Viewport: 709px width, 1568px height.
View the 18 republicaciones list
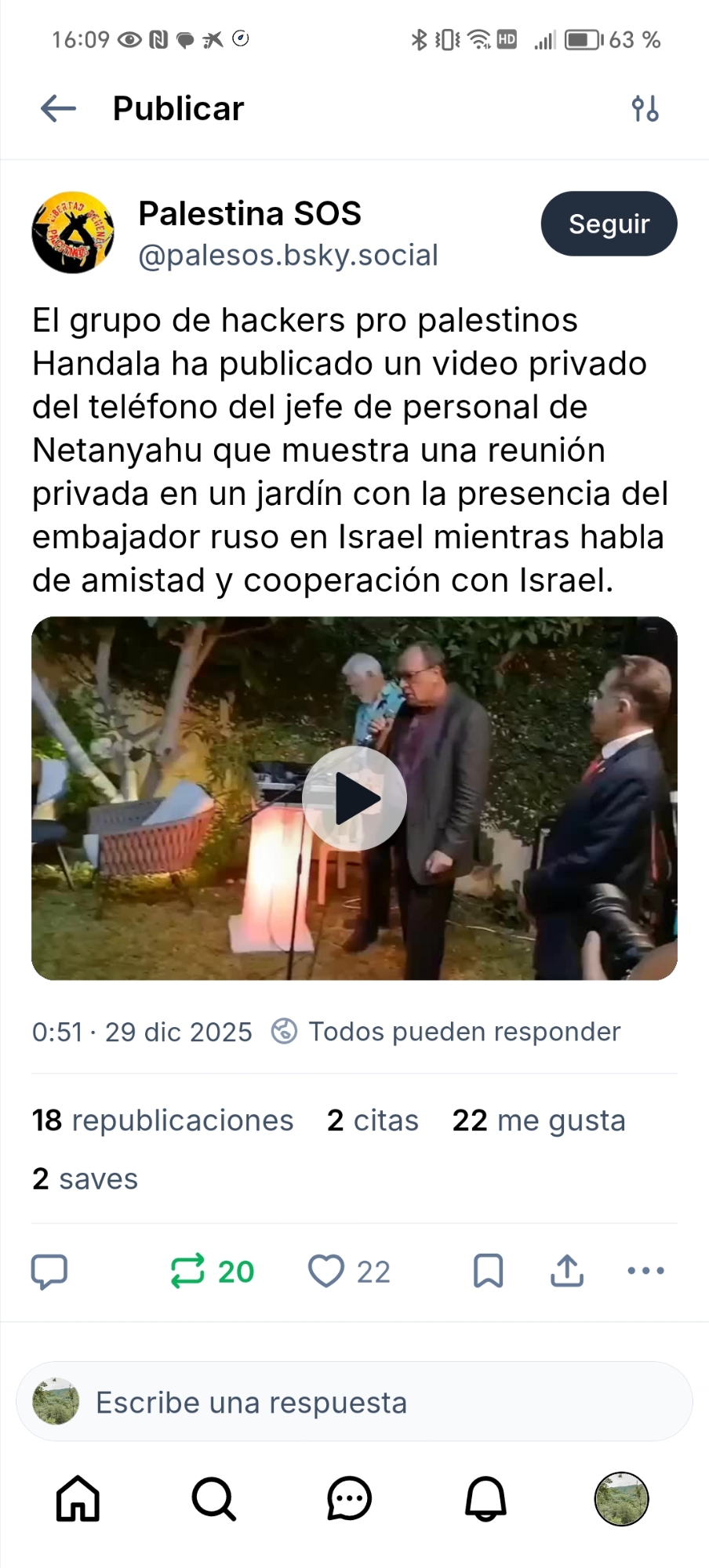(162, 1120)
